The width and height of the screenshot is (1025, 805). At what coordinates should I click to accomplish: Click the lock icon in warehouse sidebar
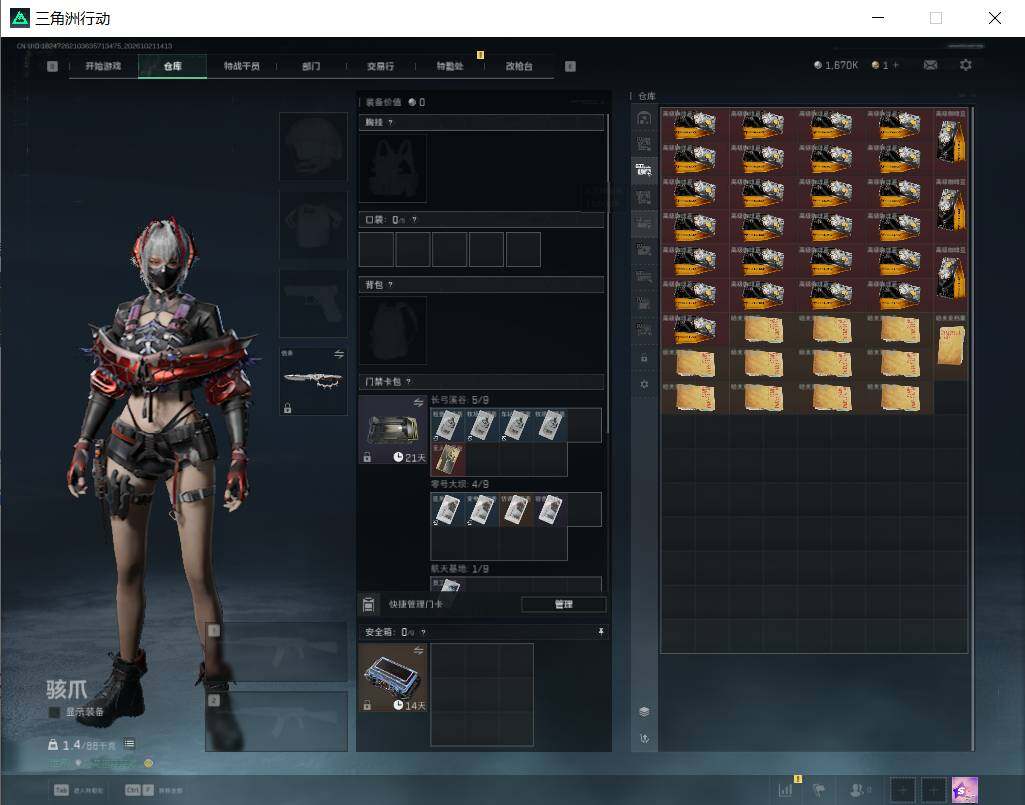pos(644,358)
